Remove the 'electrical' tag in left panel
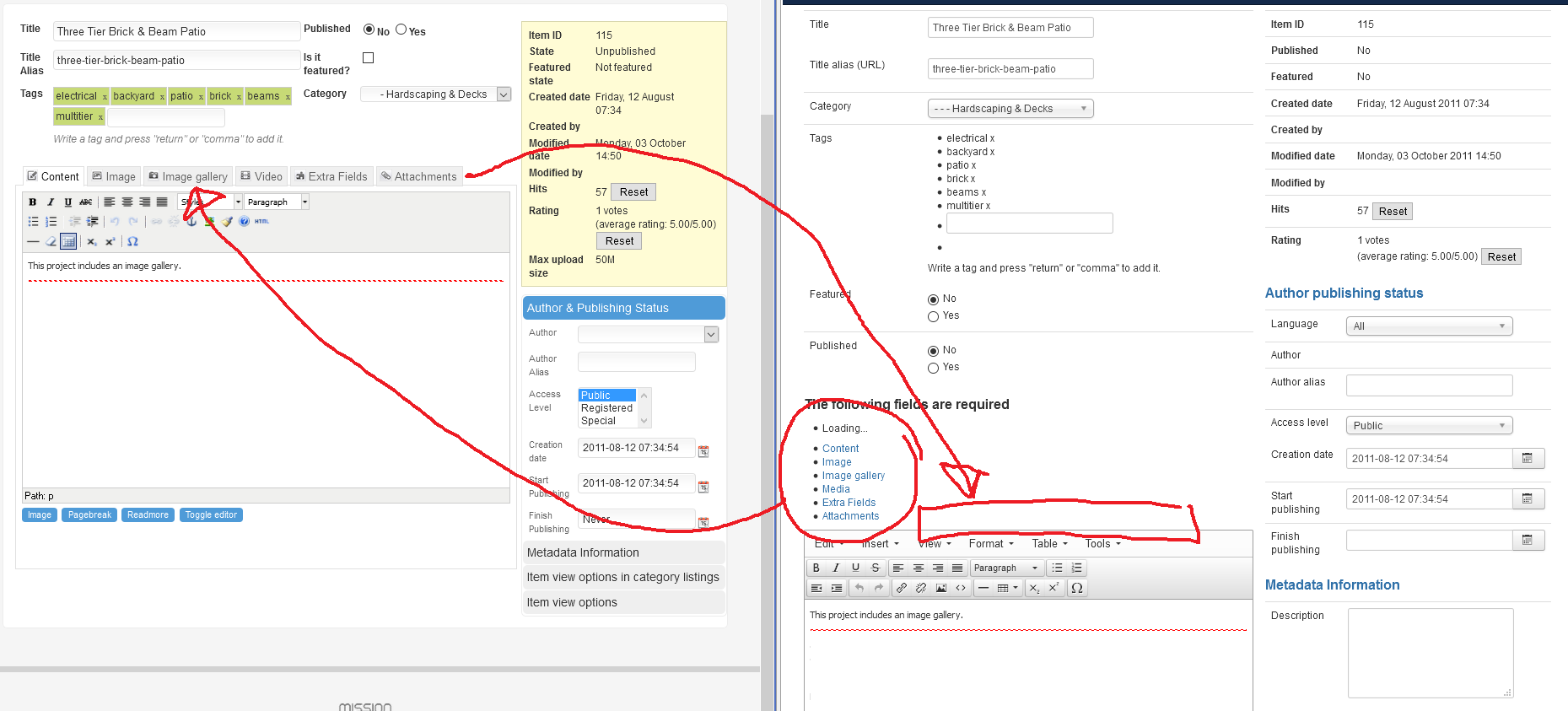This screenshot has height=711, width=1568. coord(105,97)
